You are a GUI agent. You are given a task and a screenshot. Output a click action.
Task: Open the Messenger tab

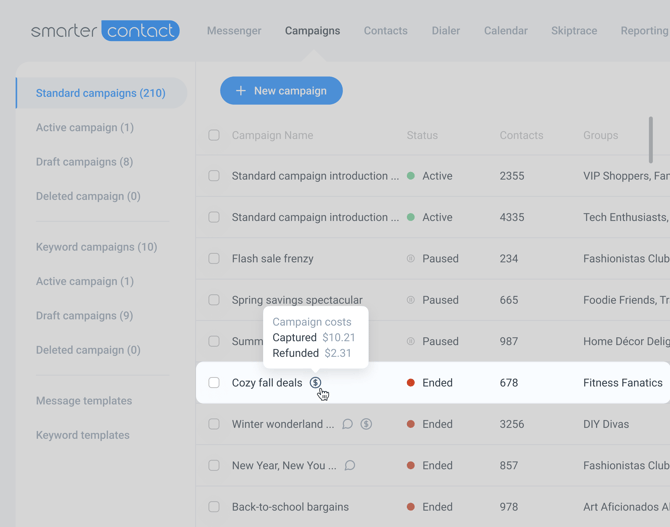click(234, 31)
